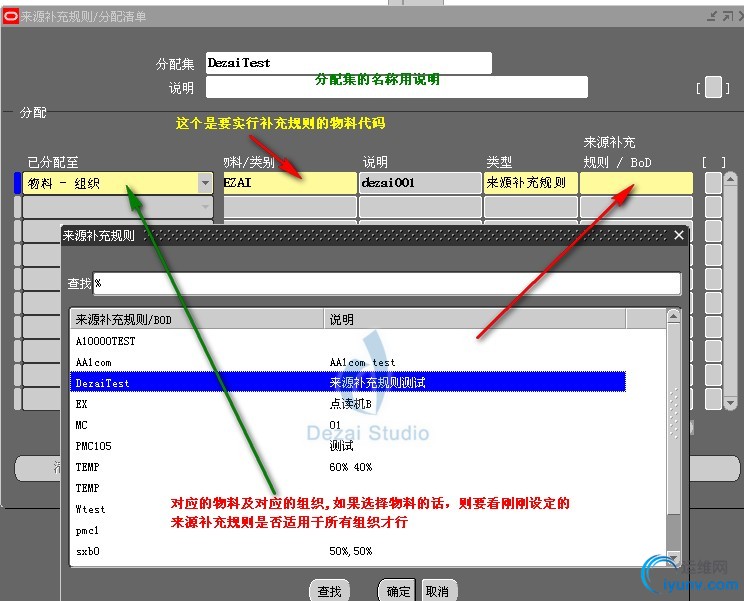Screen dimensions: 744x601
Task: Select the MC rule row
Action: click(x=348, y=425)
